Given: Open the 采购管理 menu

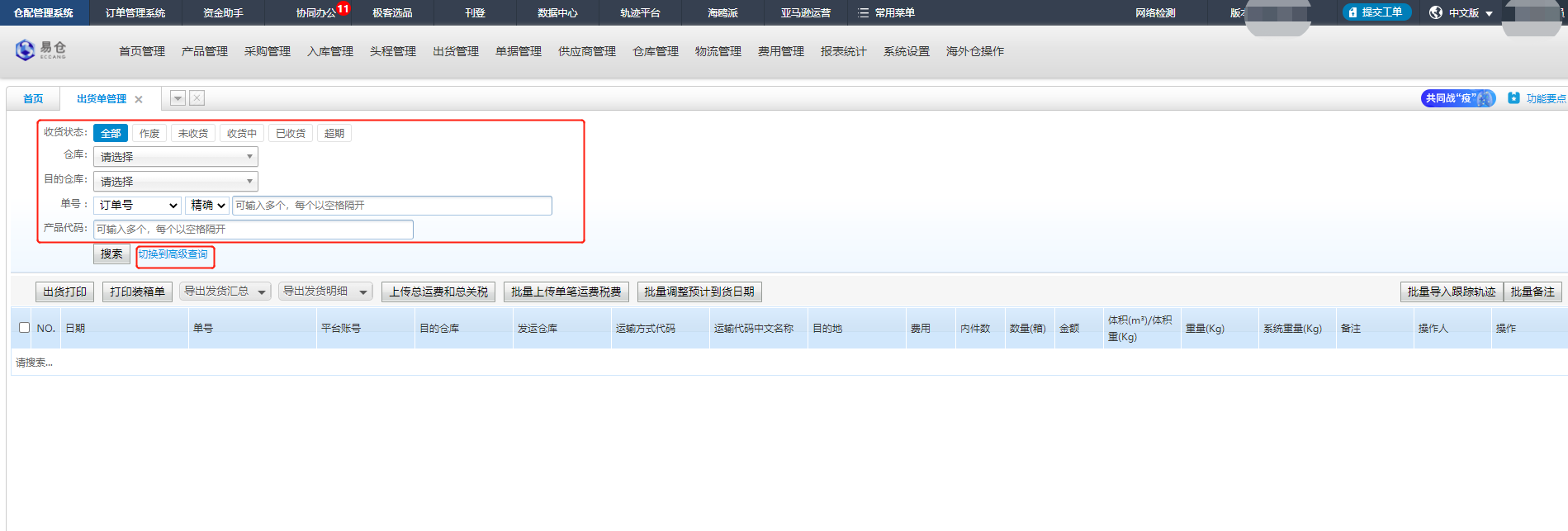Looking at the screenshot, I should click(268, 51).
